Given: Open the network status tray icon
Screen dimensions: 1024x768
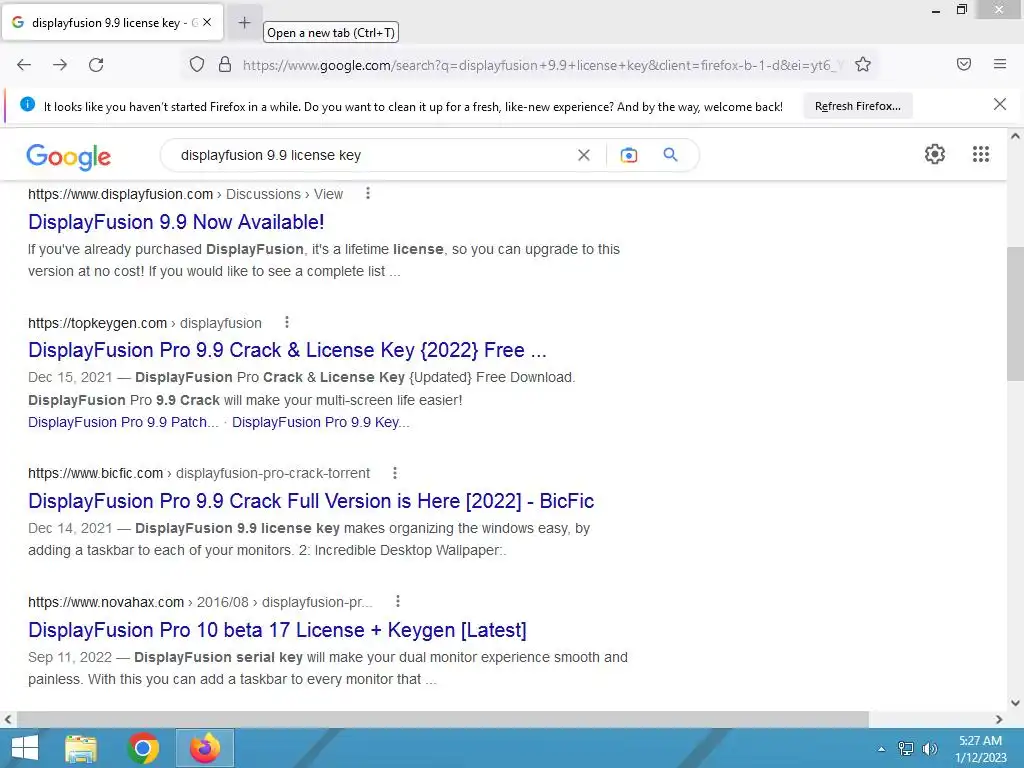Looking at the screenshot, I should (x=906, y=748).
